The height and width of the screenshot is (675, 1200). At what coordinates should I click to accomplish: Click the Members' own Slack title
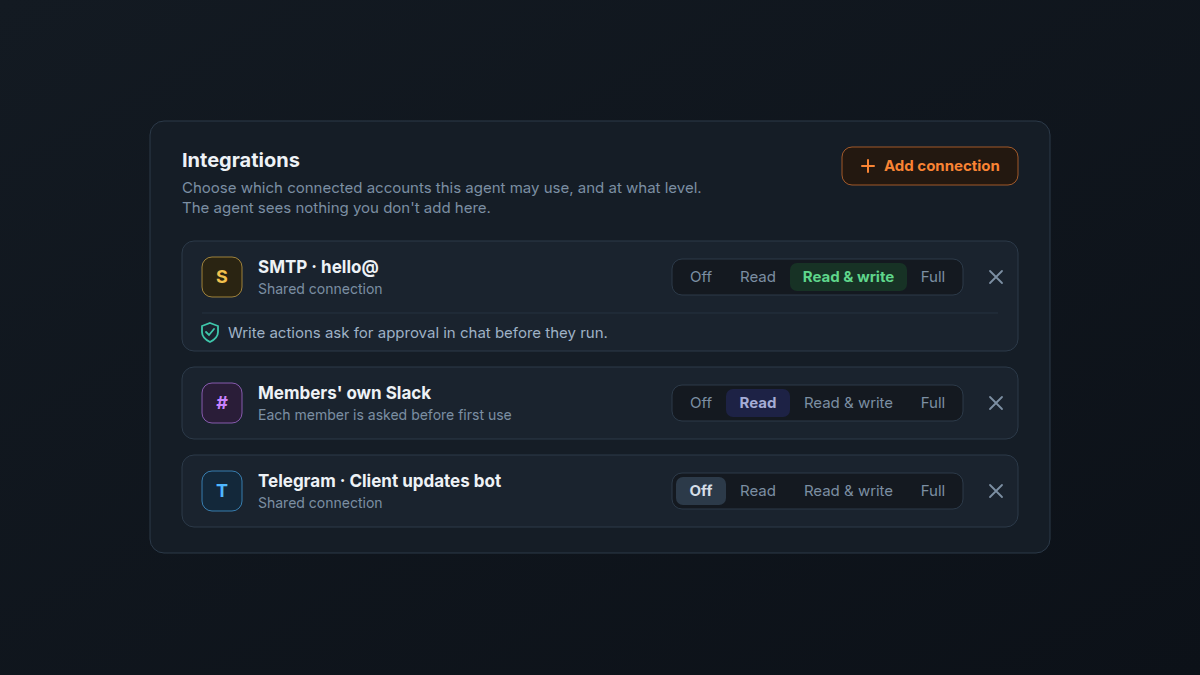click(345, 393)
